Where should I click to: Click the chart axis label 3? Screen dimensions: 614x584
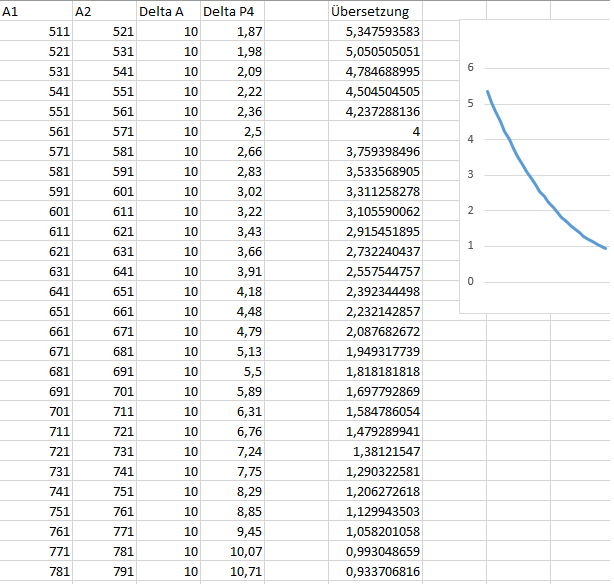[470, 174]
